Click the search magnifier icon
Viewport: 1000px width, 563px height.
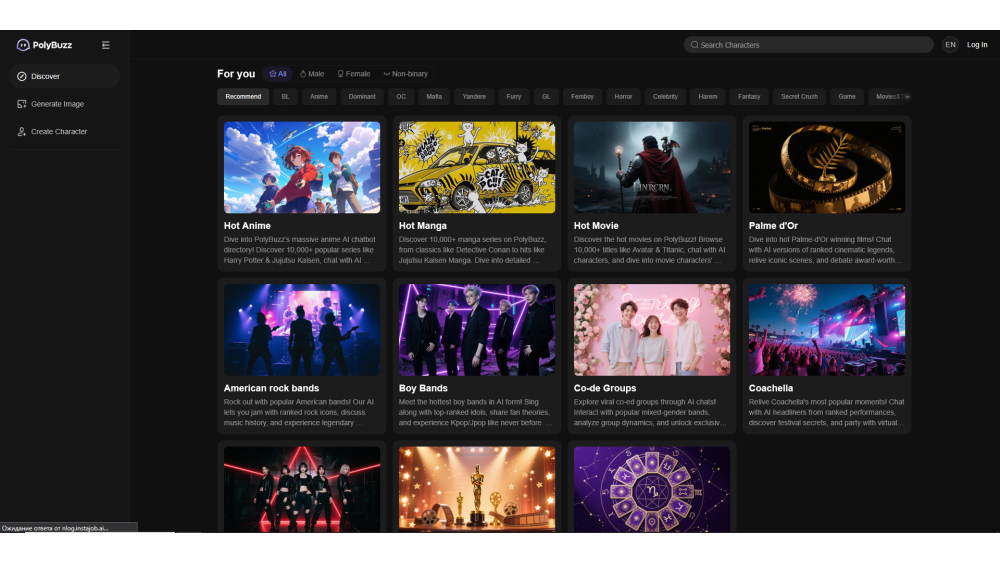pos(695,45)
